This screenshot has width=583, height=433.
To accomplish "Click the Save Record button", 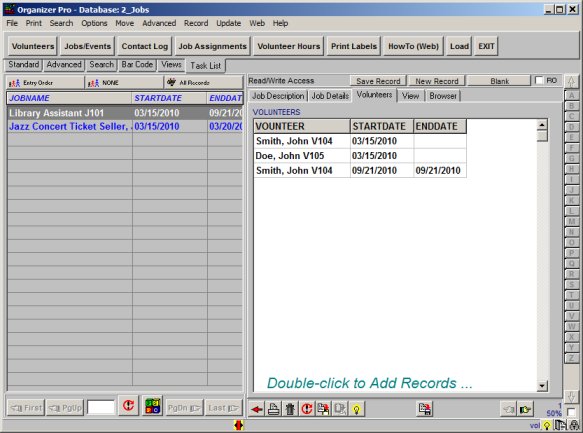I will (x=378, y=81).
